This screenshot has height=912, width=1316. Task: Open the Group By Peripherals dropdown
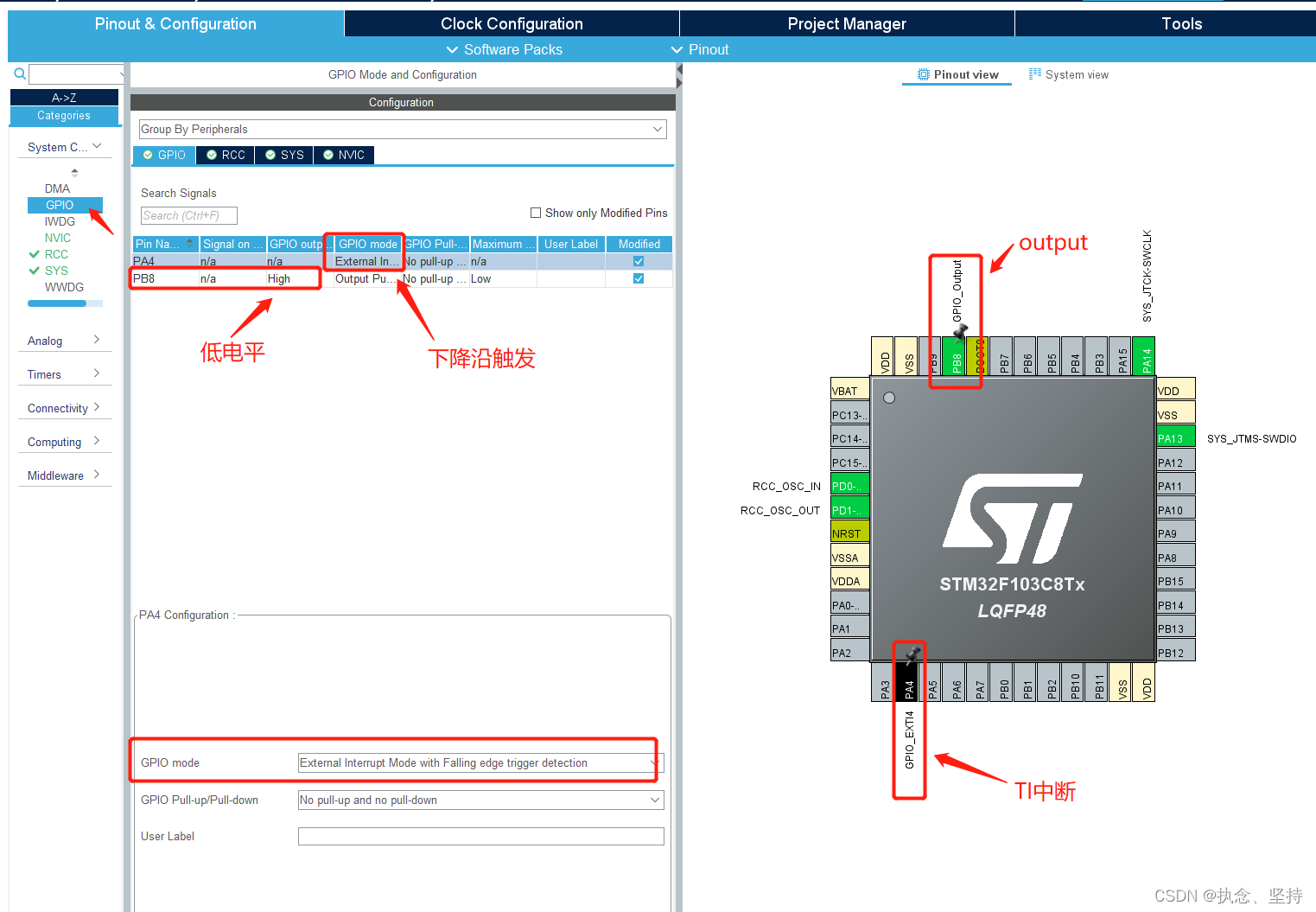(403, 129)
